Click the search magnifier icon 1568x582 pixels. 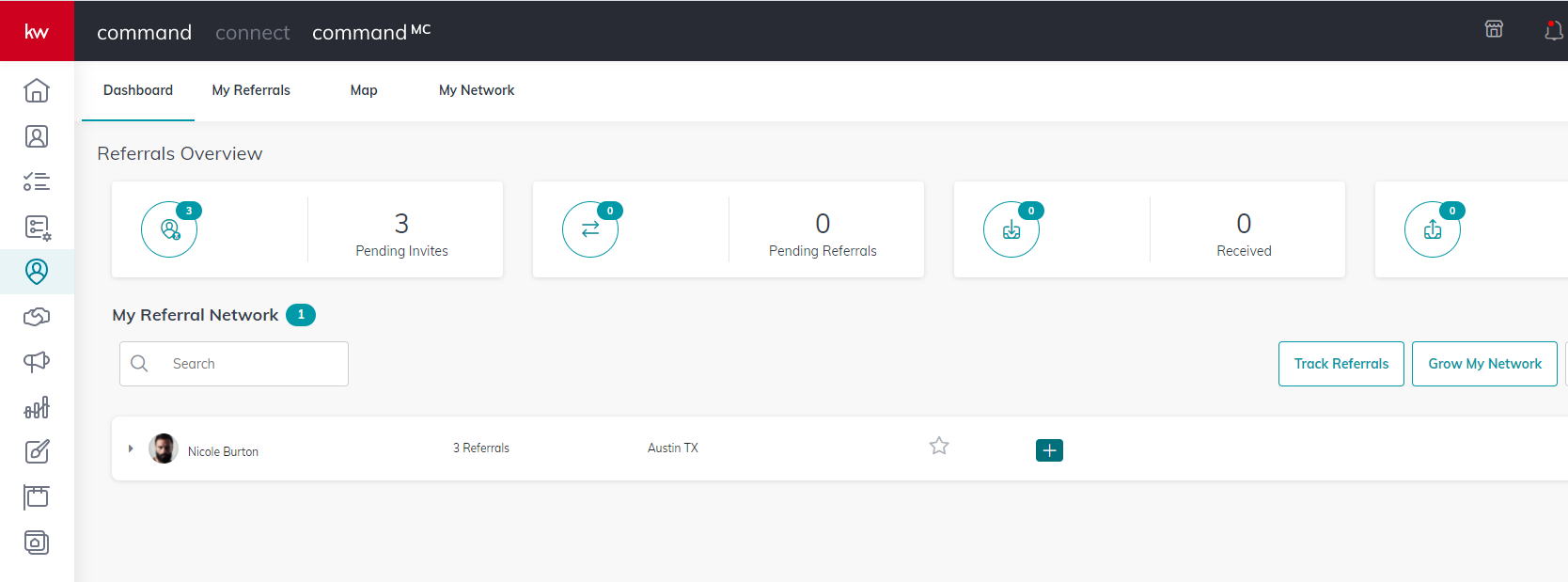(139, 363)
